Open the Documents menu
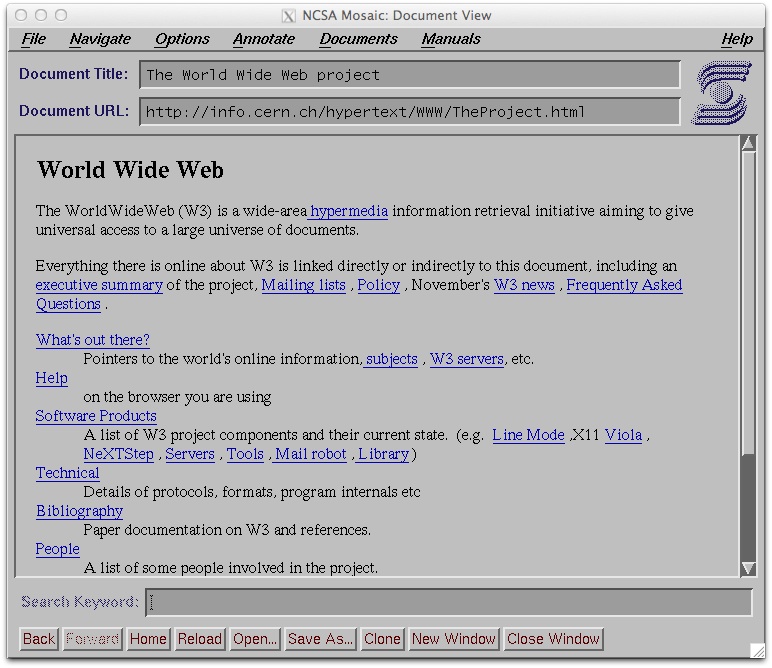 (358, 39)
